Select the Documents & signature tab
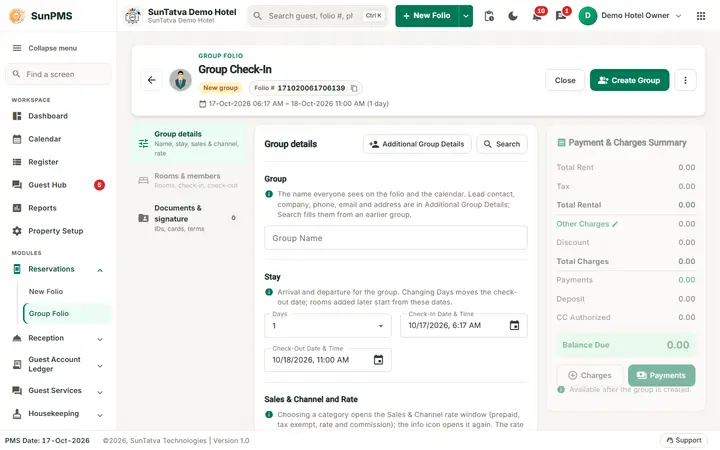The width and height of the screenshot is (720, 450). [x=188, y=218]
